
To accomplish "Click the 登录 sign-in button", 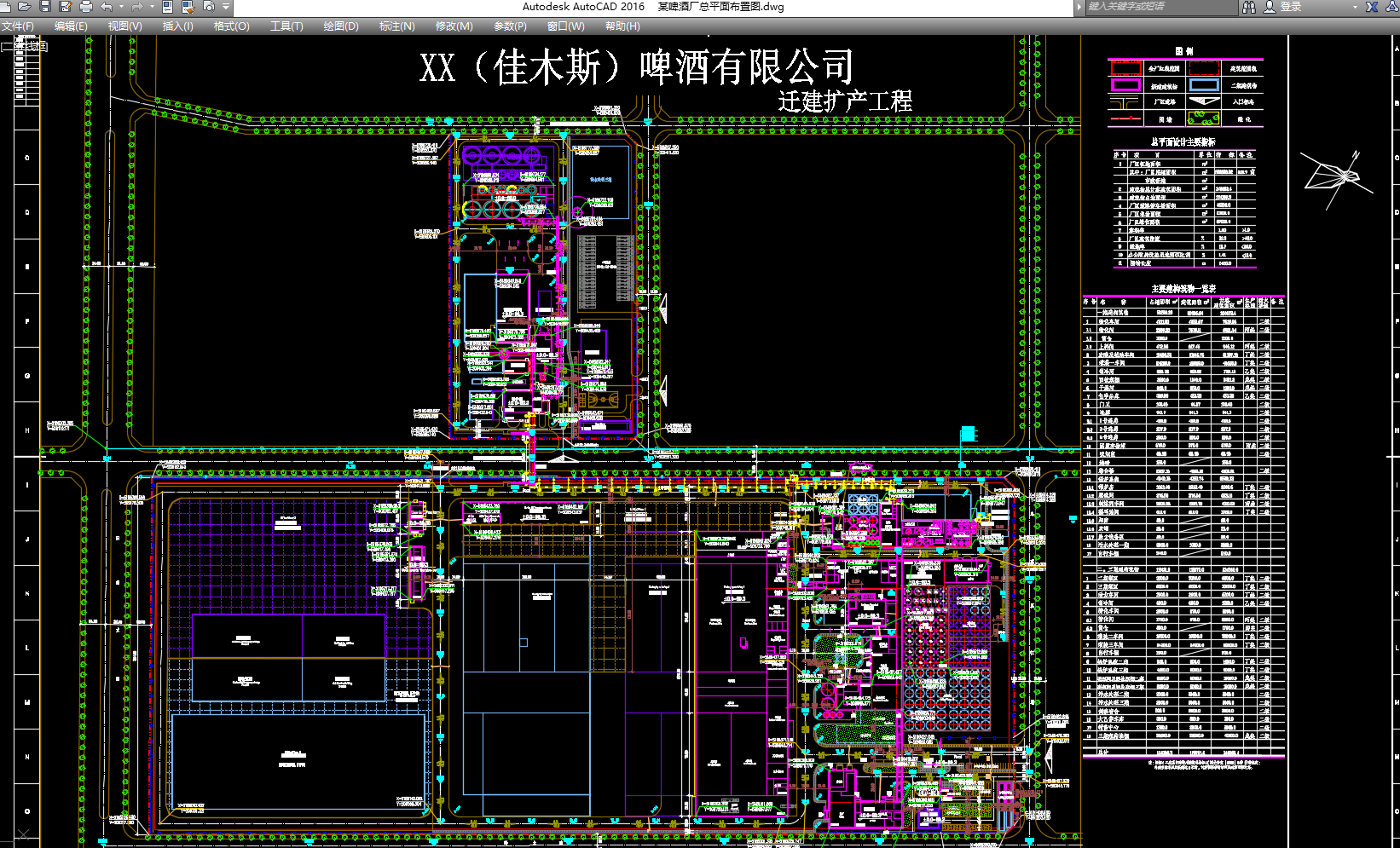I will click(x=1290, y=7).
